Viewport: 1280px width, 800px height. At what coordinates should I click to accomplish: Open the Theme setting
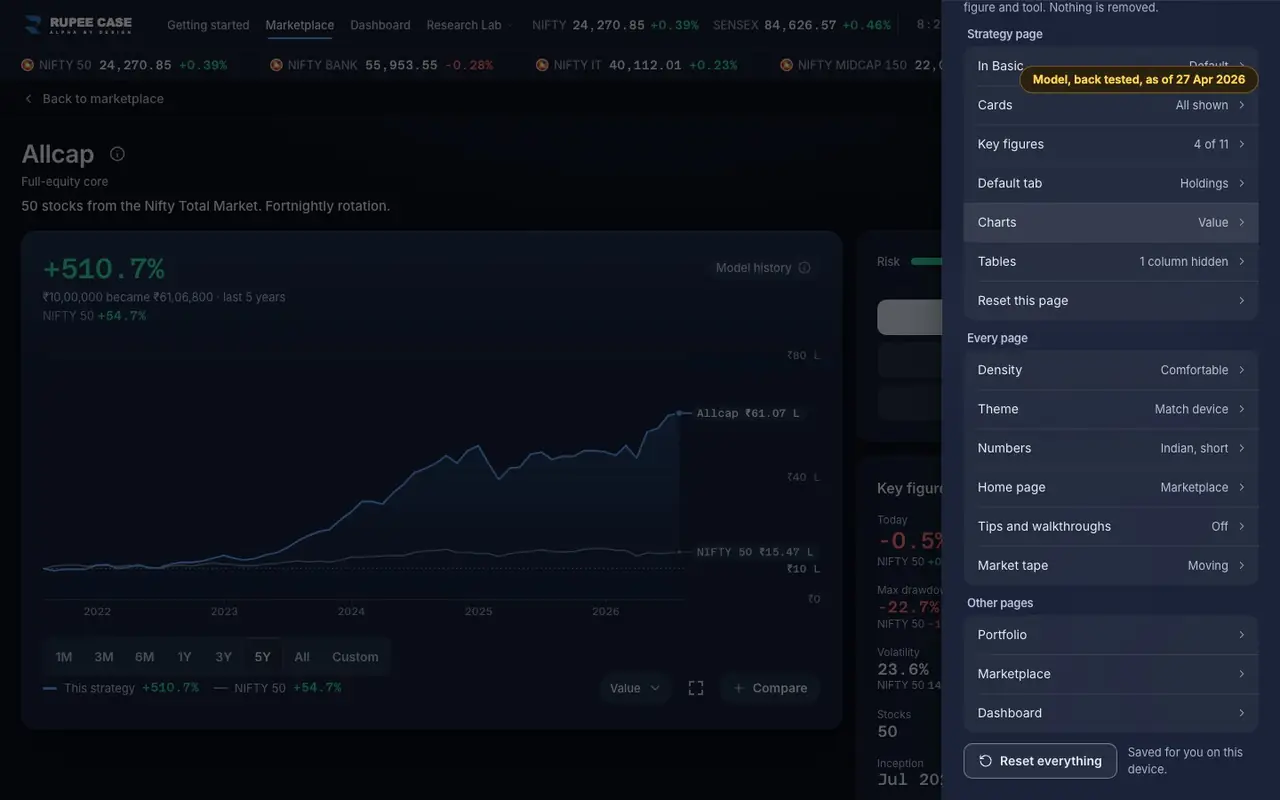pos(1110,409)
